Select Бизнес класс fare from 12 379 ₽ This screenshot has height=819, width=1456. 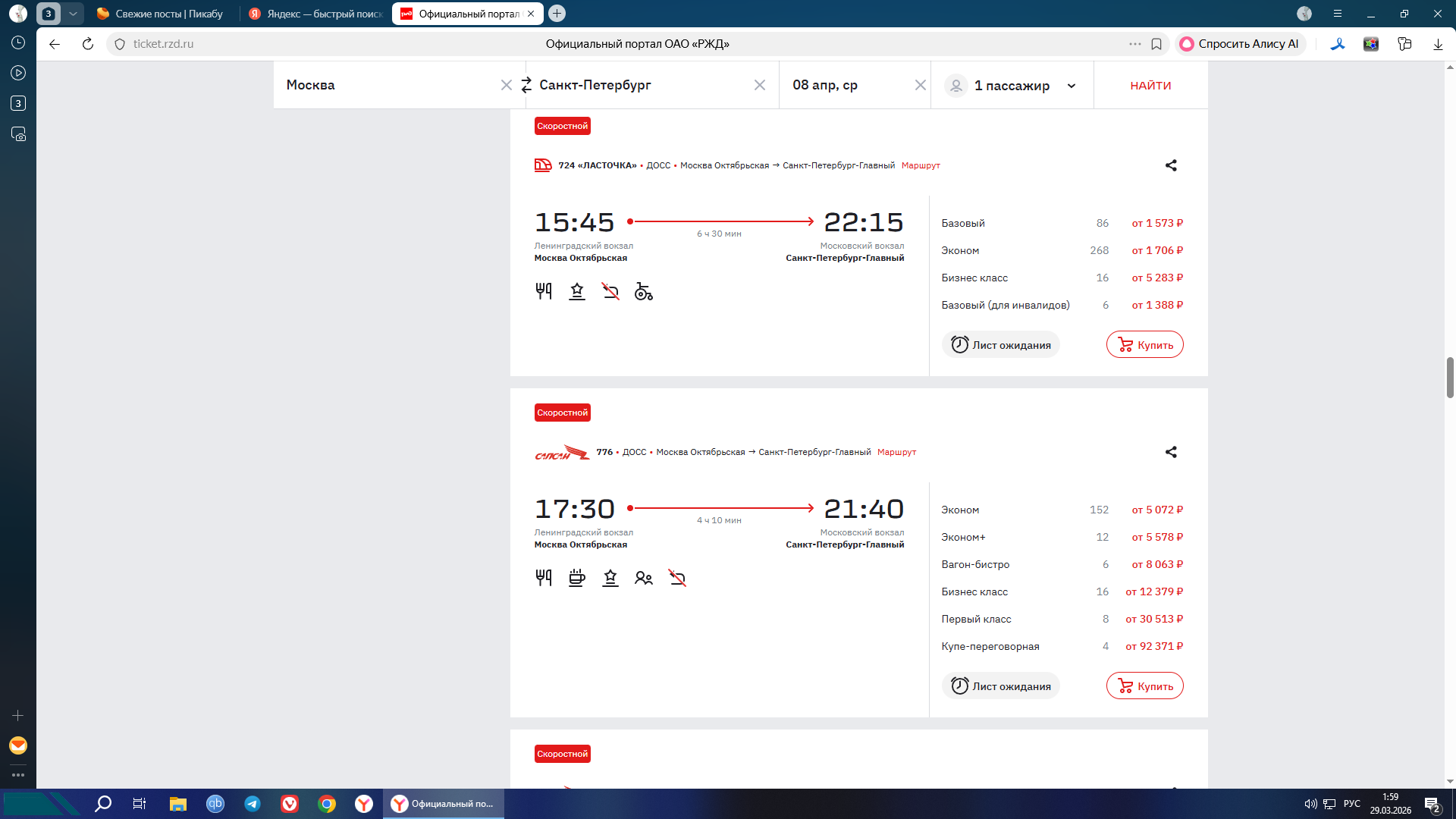click(1062, 591)
